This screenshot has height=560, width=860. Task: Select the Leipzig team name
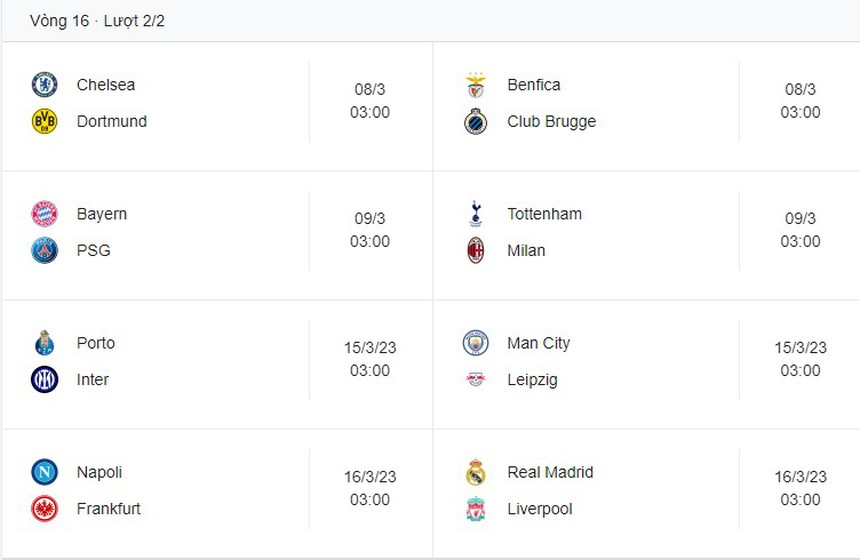[532, 380]
